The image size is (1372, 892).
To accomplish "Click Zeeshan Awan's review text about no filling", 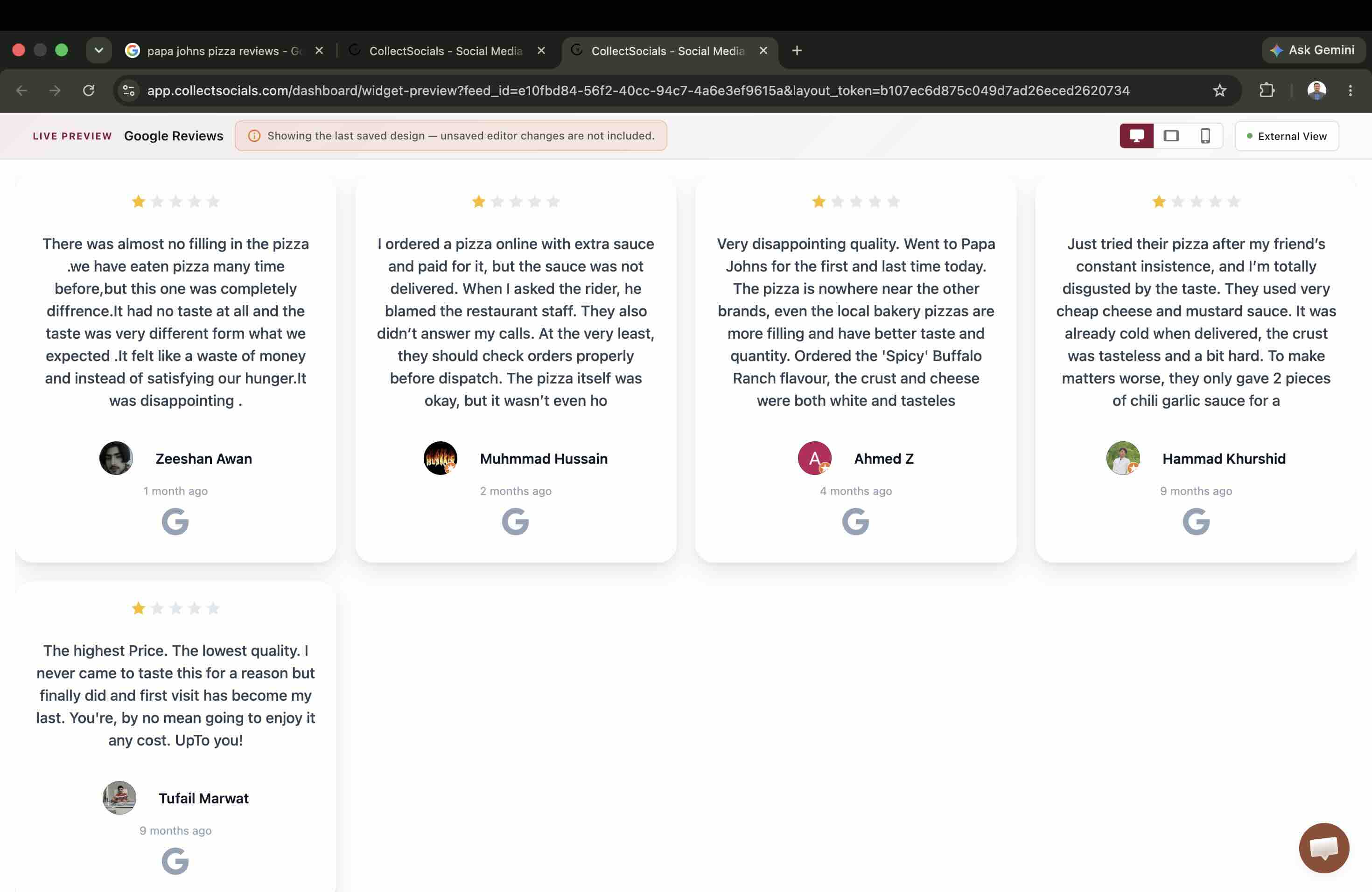I will tap(175, 322).
